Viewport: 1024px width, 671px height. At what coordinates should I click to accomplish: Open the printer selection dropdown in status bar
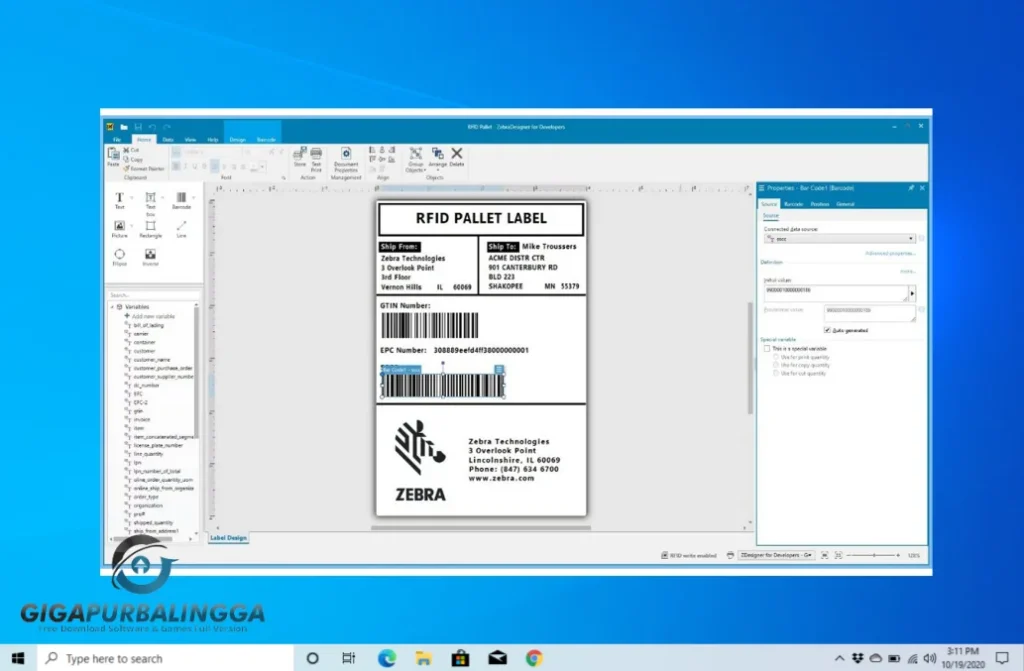[x=776, y=554]
